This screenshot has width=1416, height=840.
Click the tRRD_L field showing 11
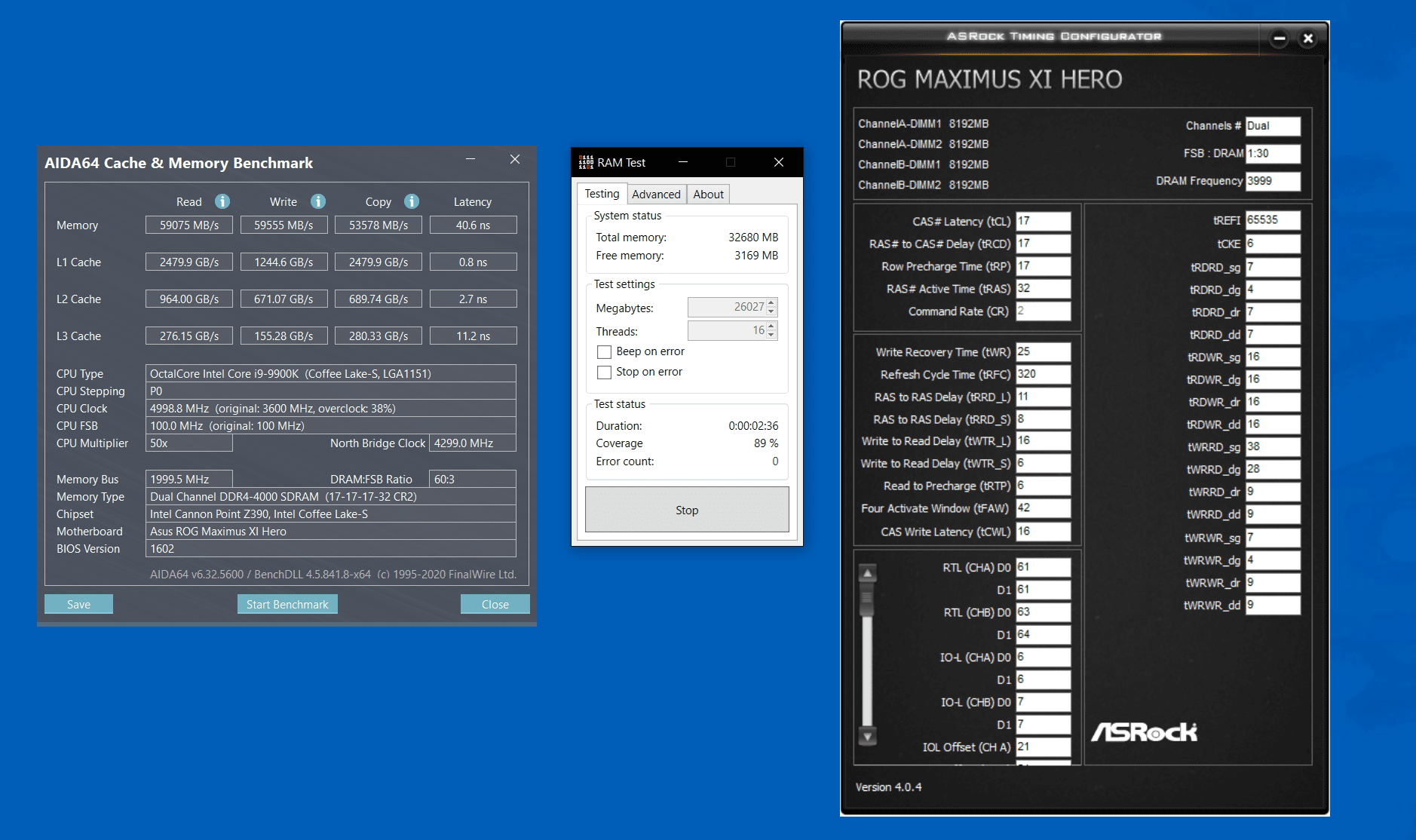pos(1043,397)
